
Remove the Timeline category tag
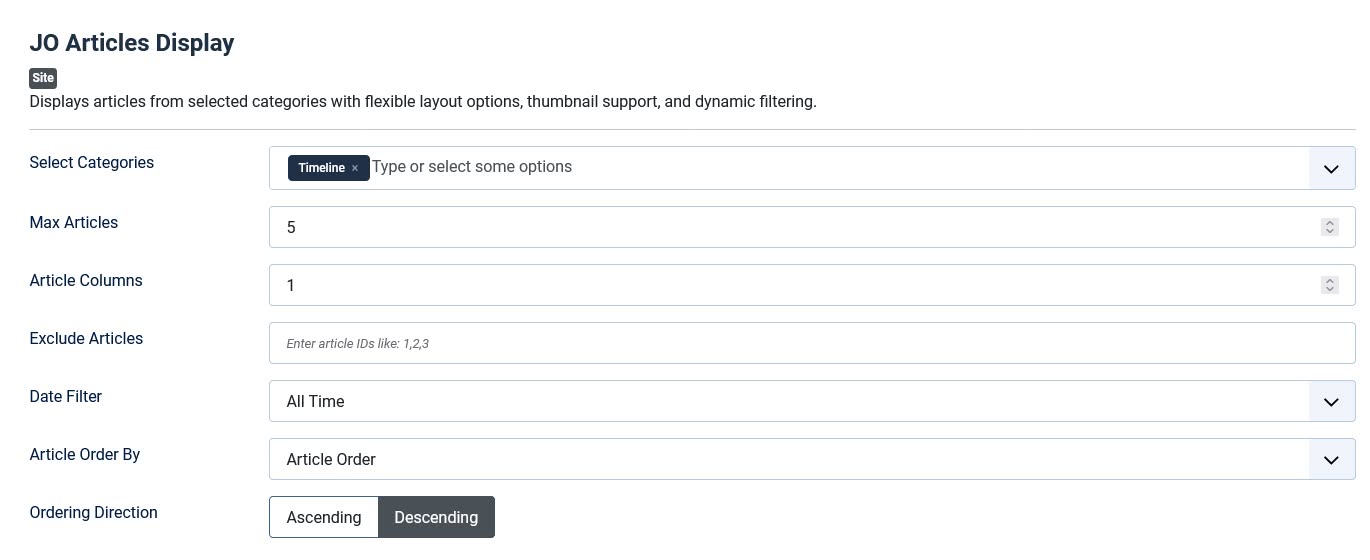tap(355, 168)
